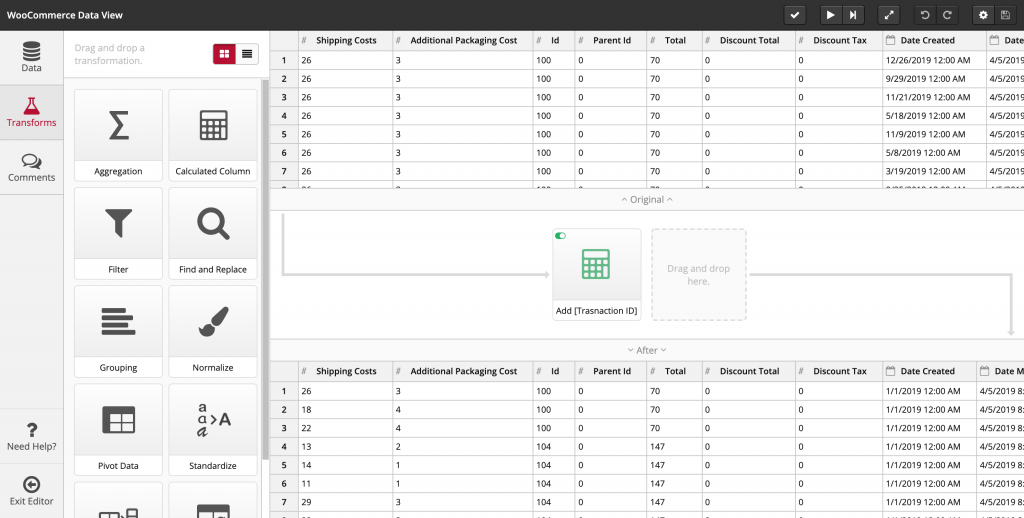Click Shipping Costs value 29 in After table
This screenshot has height=518, width=1024.
[x=345, y=502]
